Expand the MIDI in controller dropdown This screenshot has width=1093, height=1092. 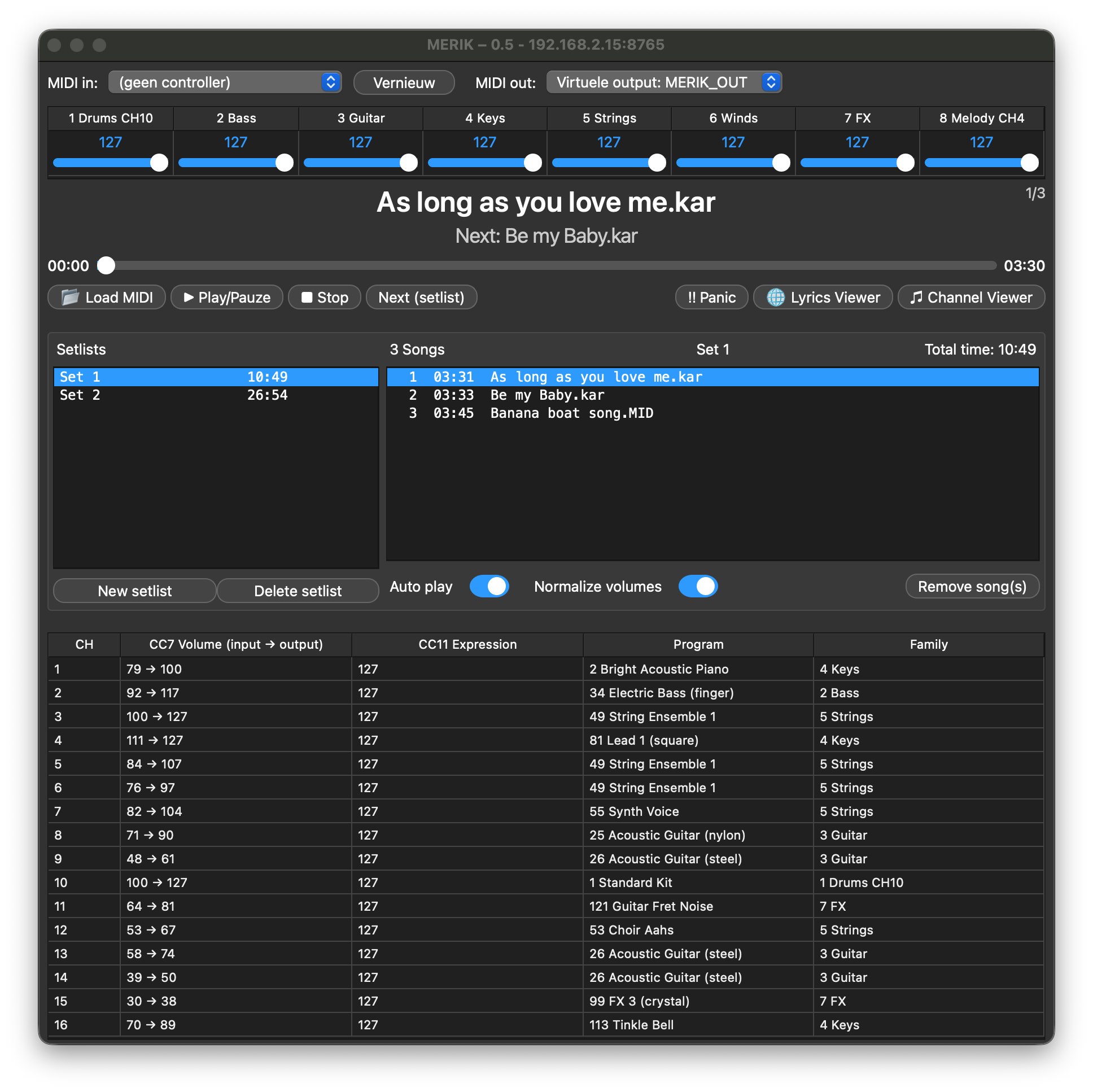point(225,82)
